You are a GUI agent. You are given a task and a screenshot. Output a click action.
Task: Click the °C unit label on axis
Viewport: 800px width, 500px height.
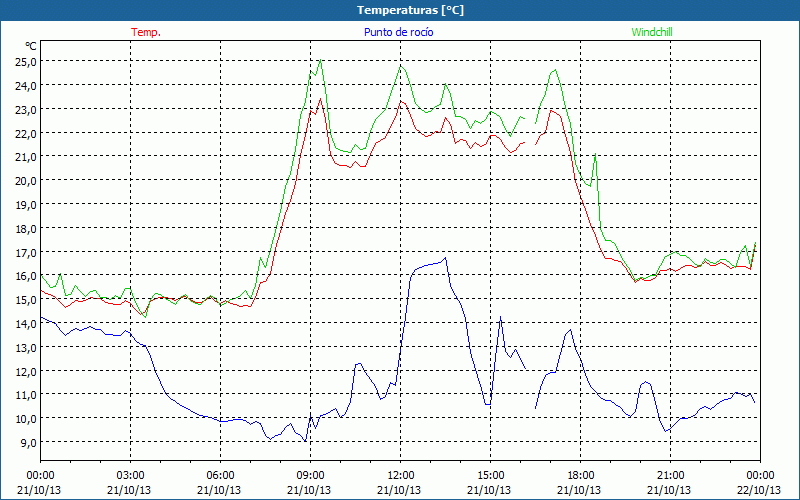31,46
